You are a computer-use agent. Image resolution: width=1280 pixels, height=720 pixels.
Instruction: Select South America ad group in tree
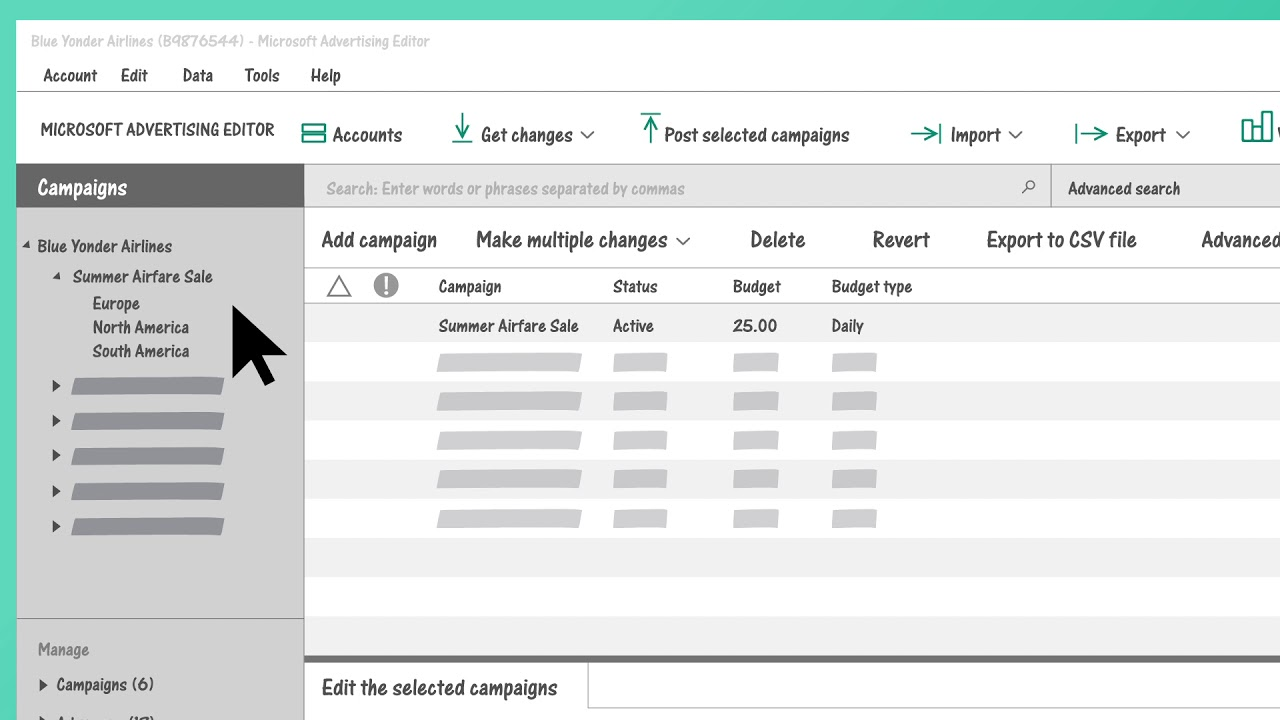coord(141,351)
